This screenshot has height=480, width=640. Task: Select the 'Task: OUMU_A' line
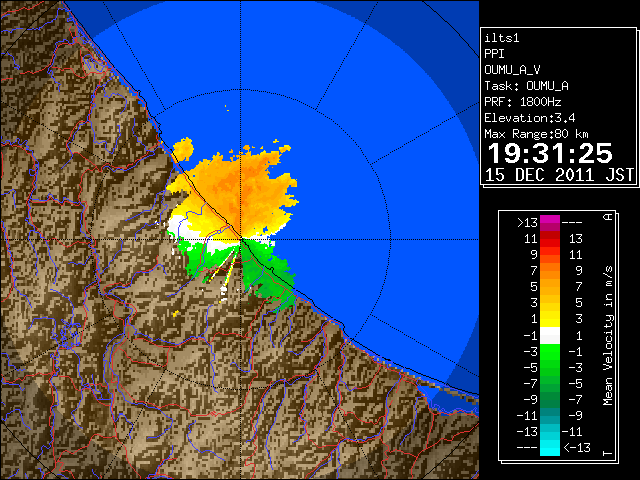pyautogui.click(x=527, y=86)
